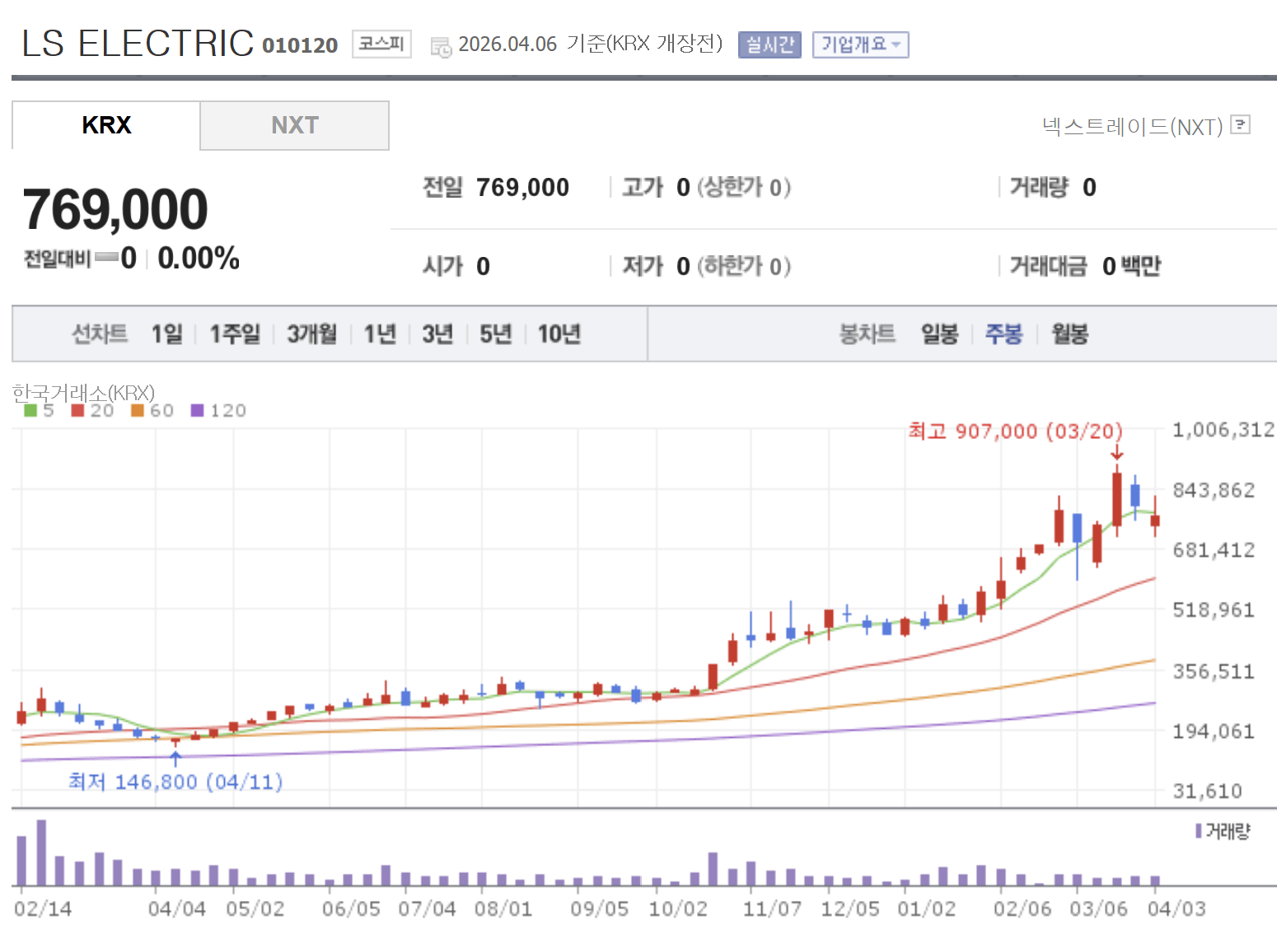1277x952 pixels.
Task: Open the 넥스트레이드(NXT) link
Action: (1132, 126)
